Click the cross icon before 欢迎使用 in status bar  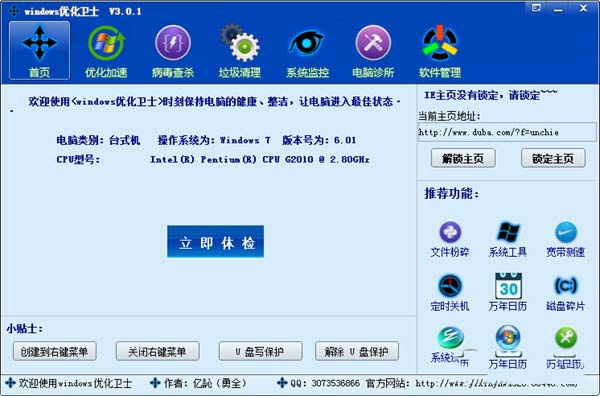(x=10, y=383)
